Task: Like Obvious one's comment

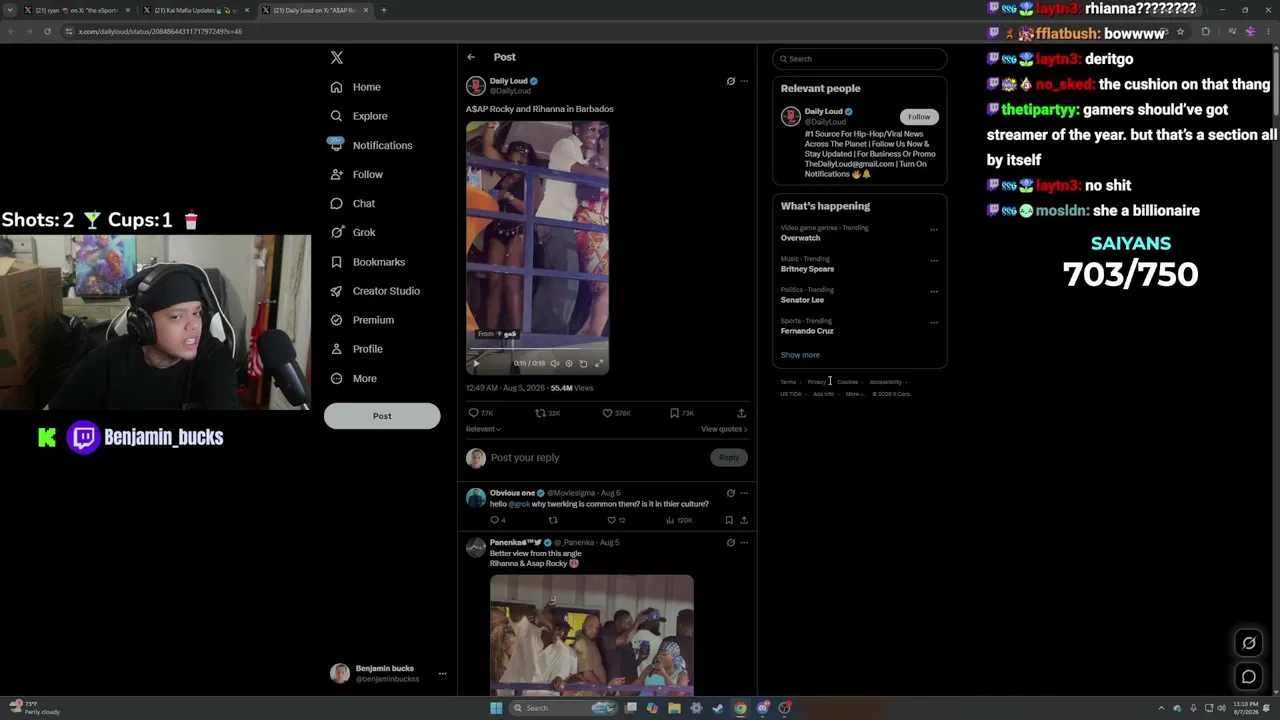Action: 616,520
